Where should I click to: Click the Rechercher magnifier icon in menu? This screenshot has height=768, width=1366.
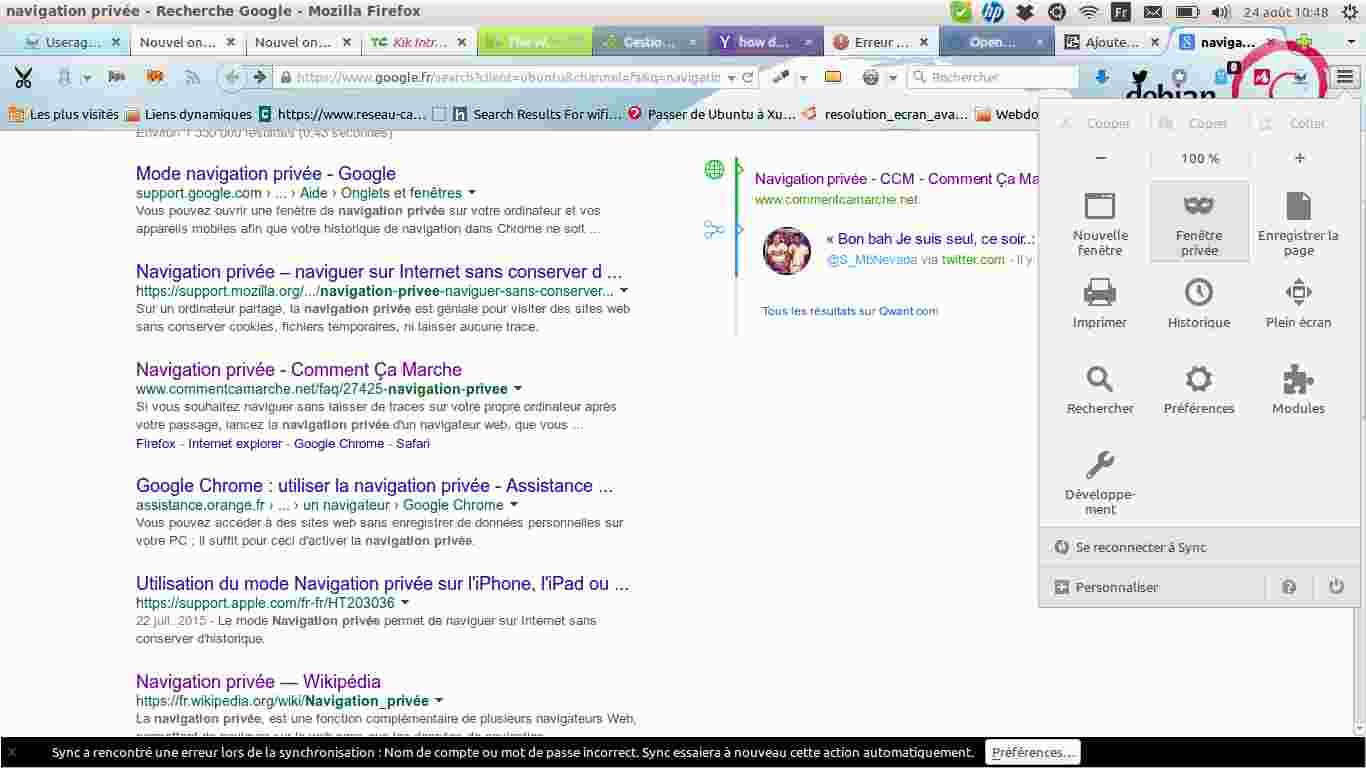1100,379
